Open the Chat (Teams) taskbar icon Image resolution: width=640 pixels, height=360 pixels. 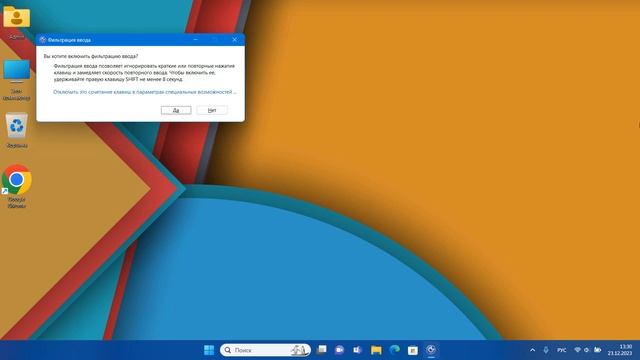pos(339,350)
